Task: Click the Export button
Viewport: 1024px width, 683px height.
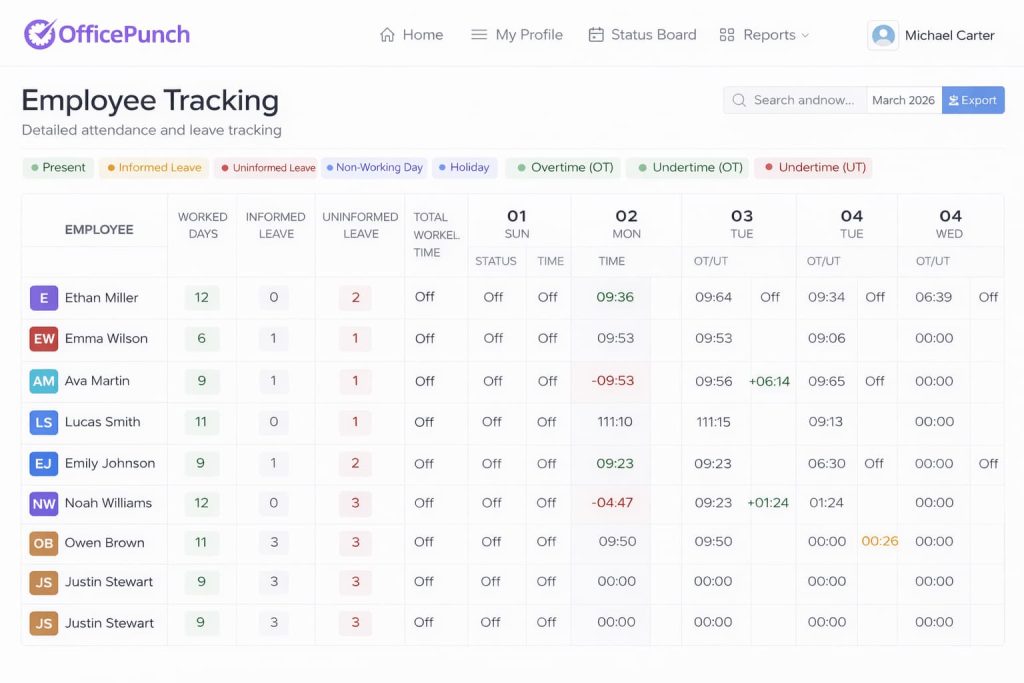Action: click(x=972, y=100)
